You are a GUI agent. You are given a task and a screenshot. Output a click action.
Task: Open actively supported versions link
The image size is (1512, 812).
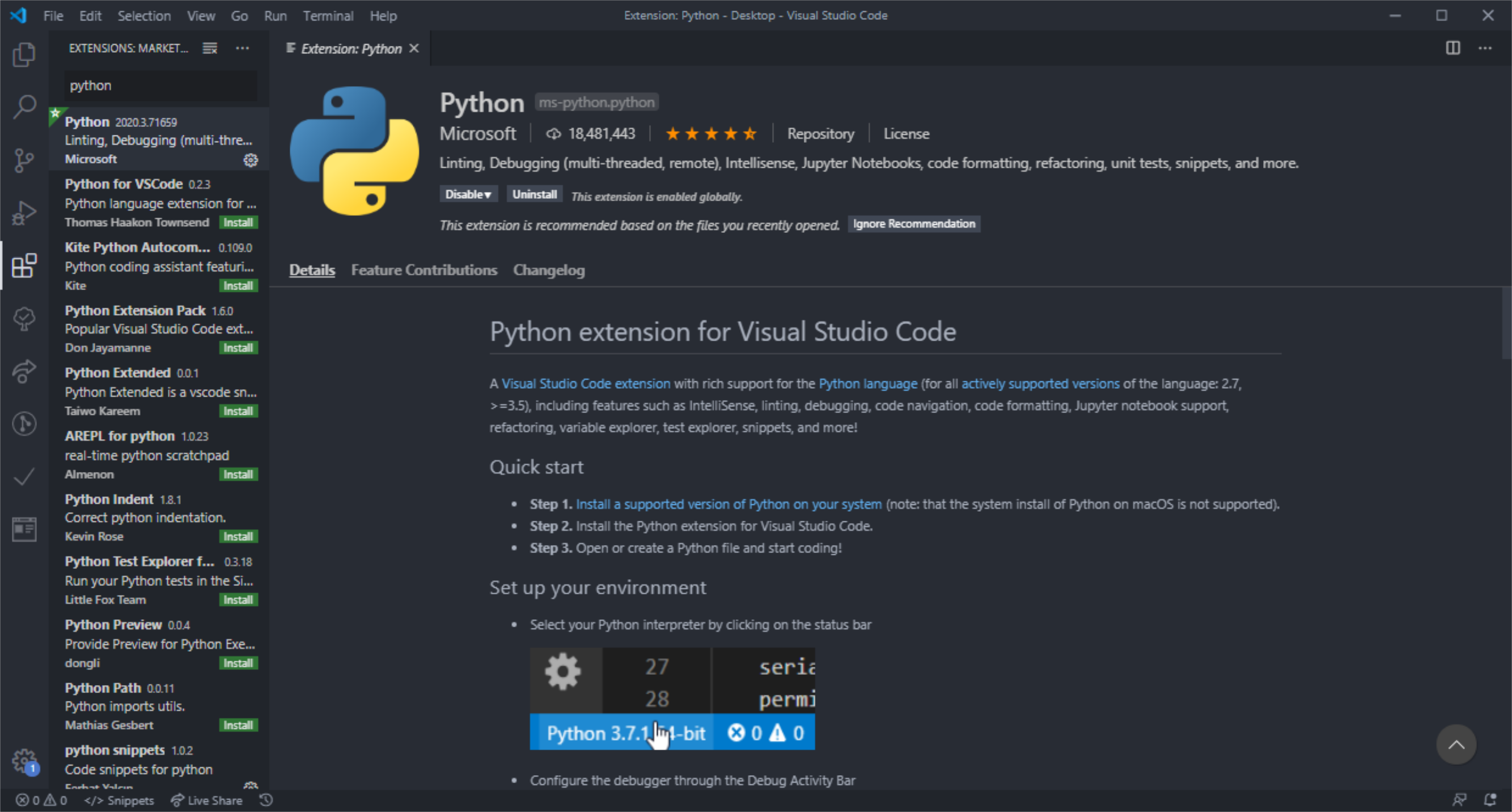pos(1041,384)
